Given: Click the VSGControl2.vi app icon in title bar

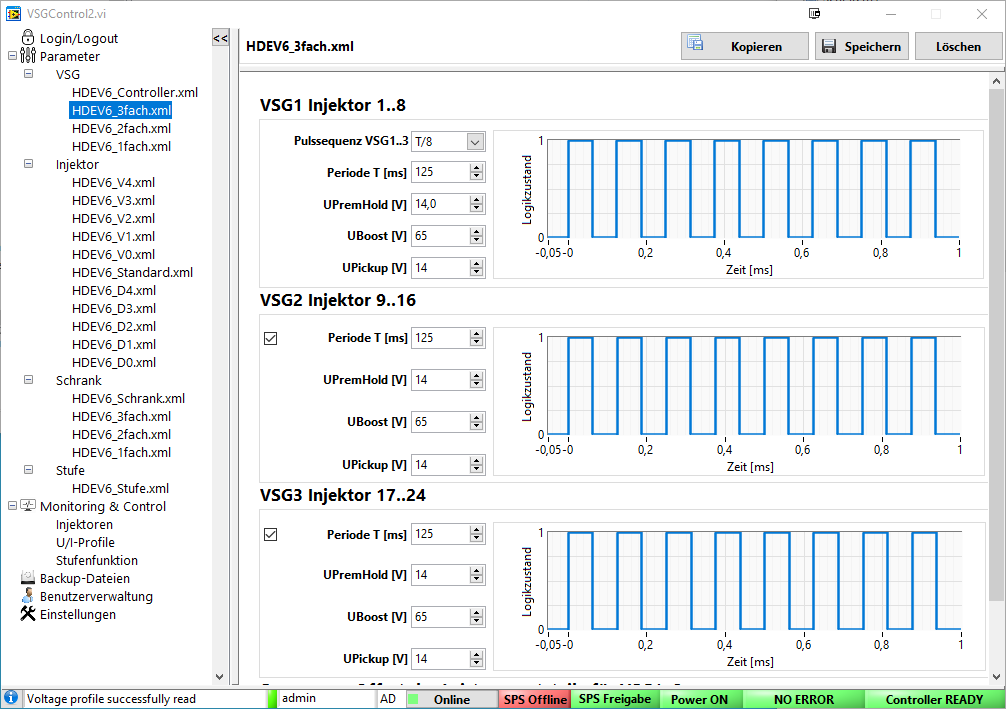Looking at the screenshot, I should point(13,13).
